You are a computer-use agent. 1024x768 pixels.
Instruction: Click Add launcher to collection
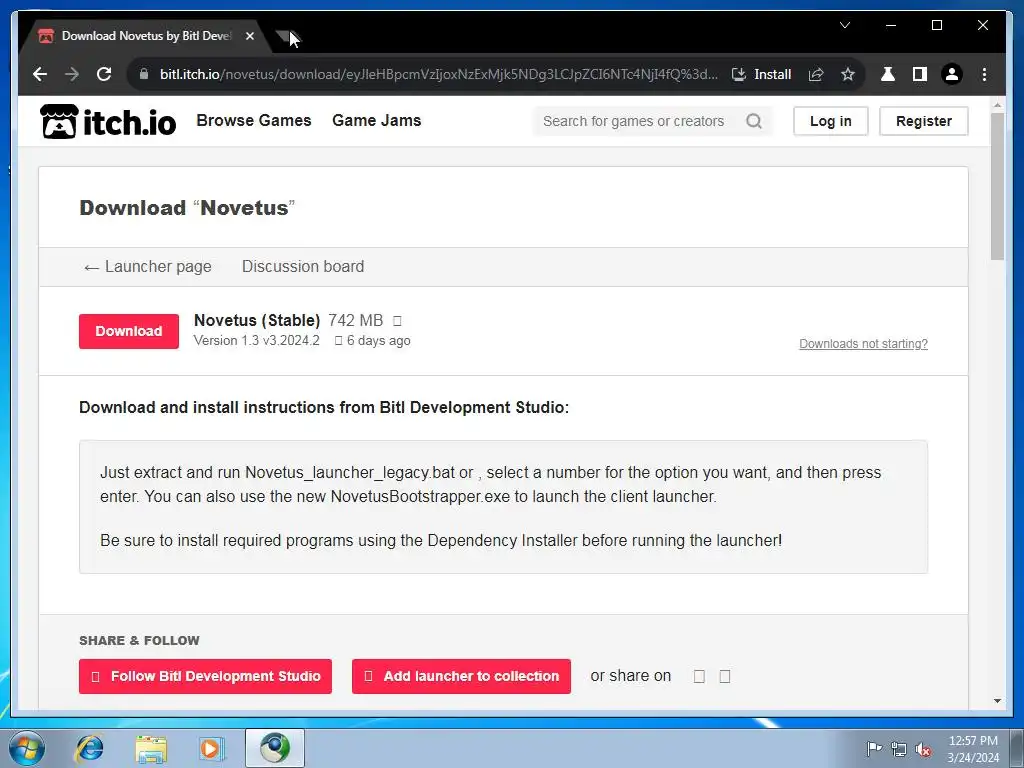click(461, 676)
